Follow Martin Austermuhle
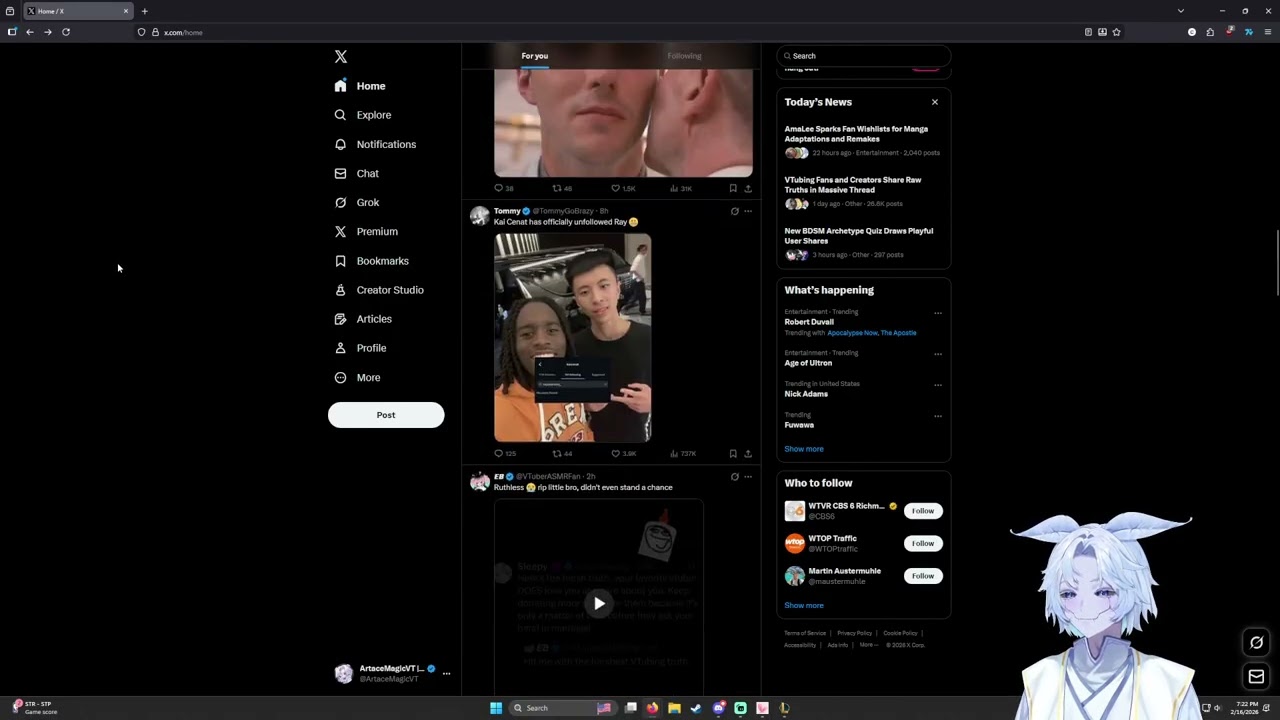The height and width of the screenshot is (720, 1280). click(x=923, y=576)
